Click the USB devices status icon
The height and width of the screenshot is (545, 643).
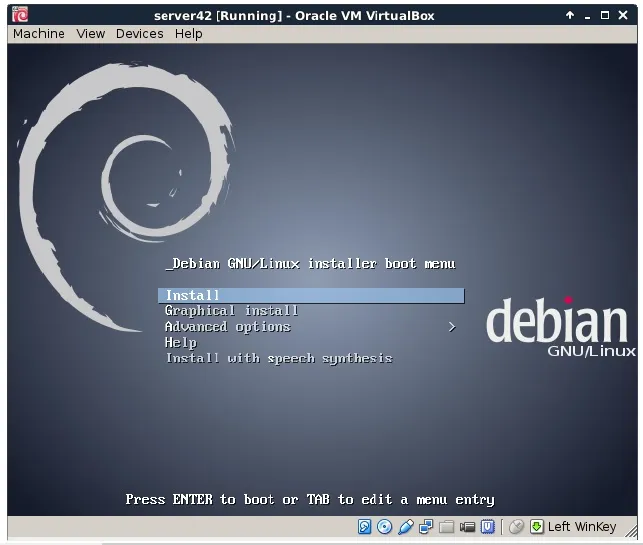[x=405, y=527]
